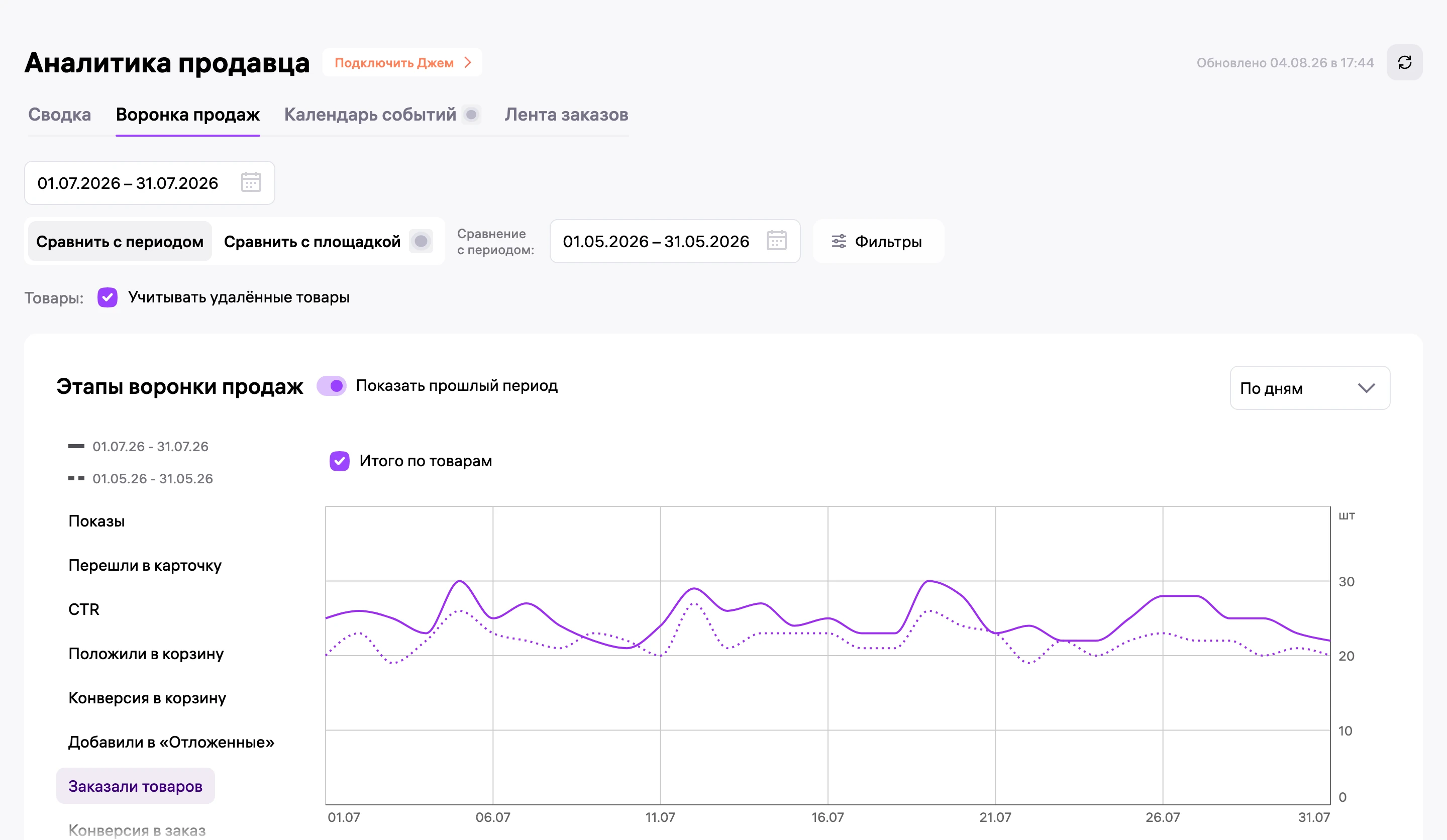This screenshot has height=840, width=1447.
Task: Click the 26.07 axis label on chart
Action: 1163,817
